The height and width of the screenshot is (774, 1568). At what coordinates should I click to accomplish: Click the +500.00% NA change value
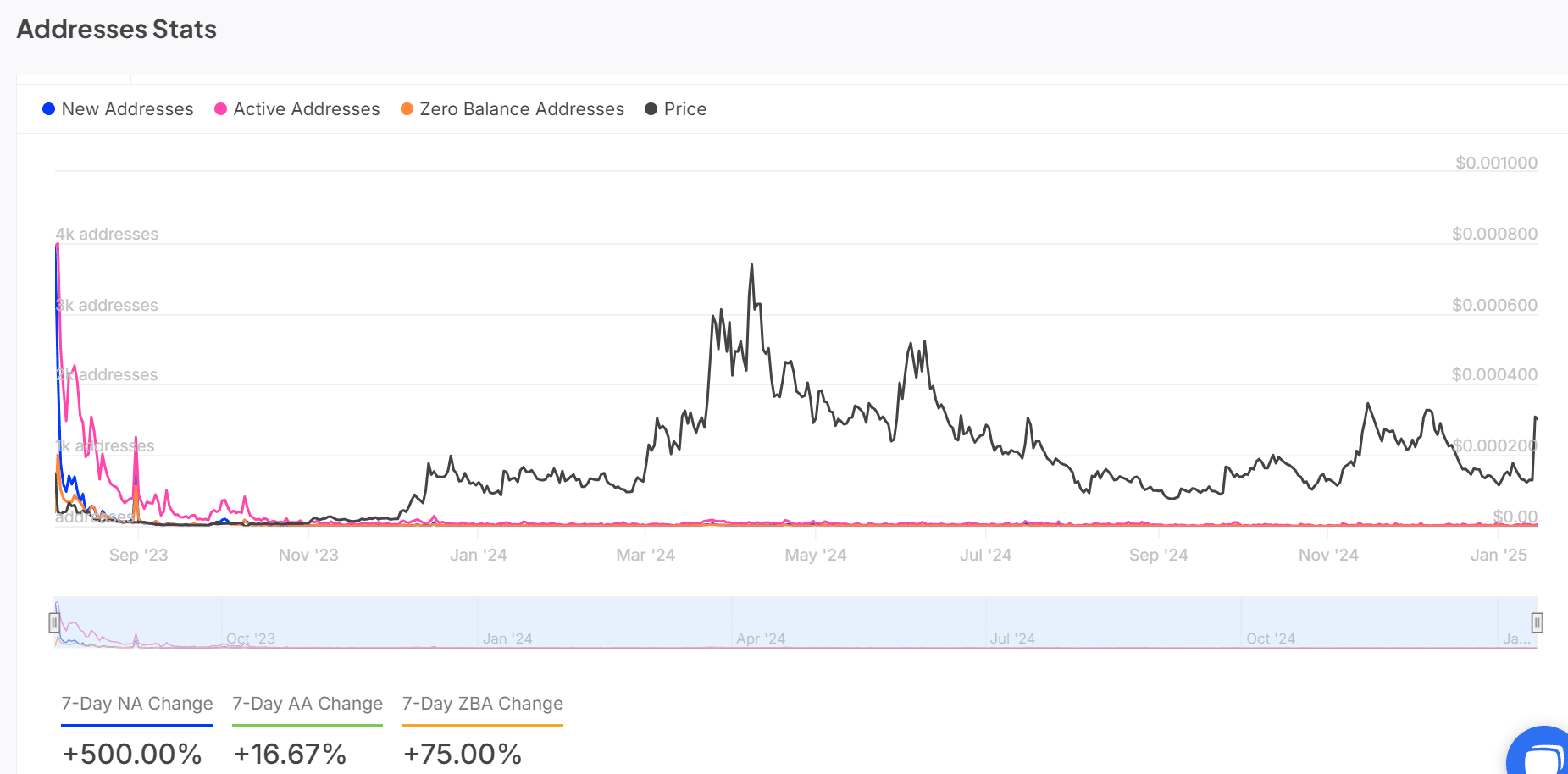132,754
